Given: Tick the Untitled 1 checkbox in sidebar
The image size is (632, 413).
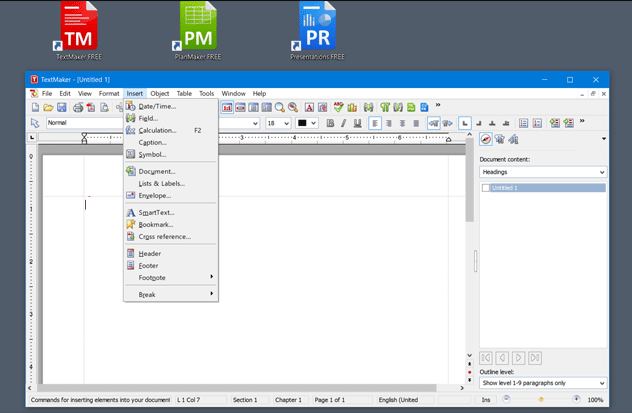Looking at the screenshot, I should coord(486,188).
